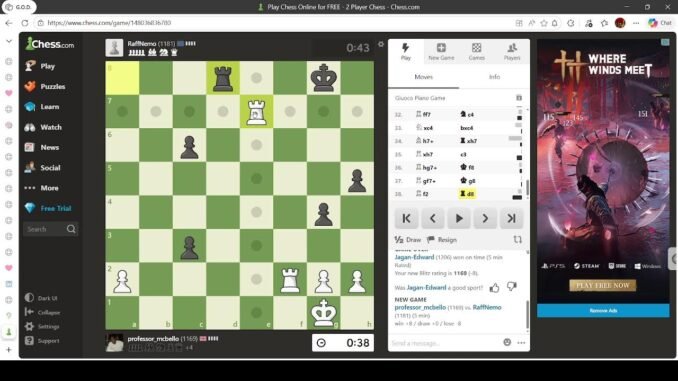Screen dimensions: 678x381
Task: Click the thumbs down for Jagan-Edward
Action: pos(512,287)
